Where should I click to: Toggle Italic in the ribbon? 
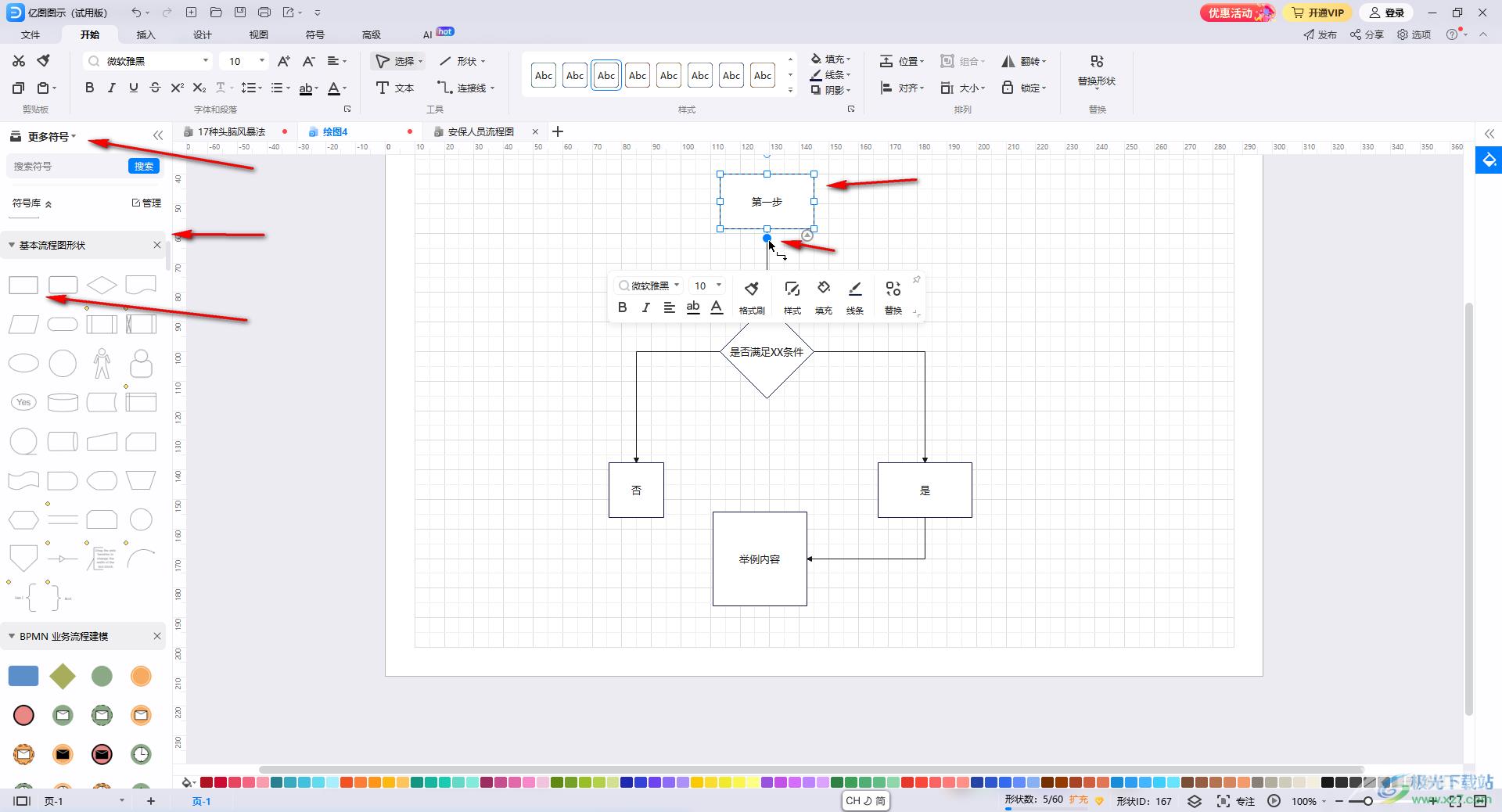point(111,88)
